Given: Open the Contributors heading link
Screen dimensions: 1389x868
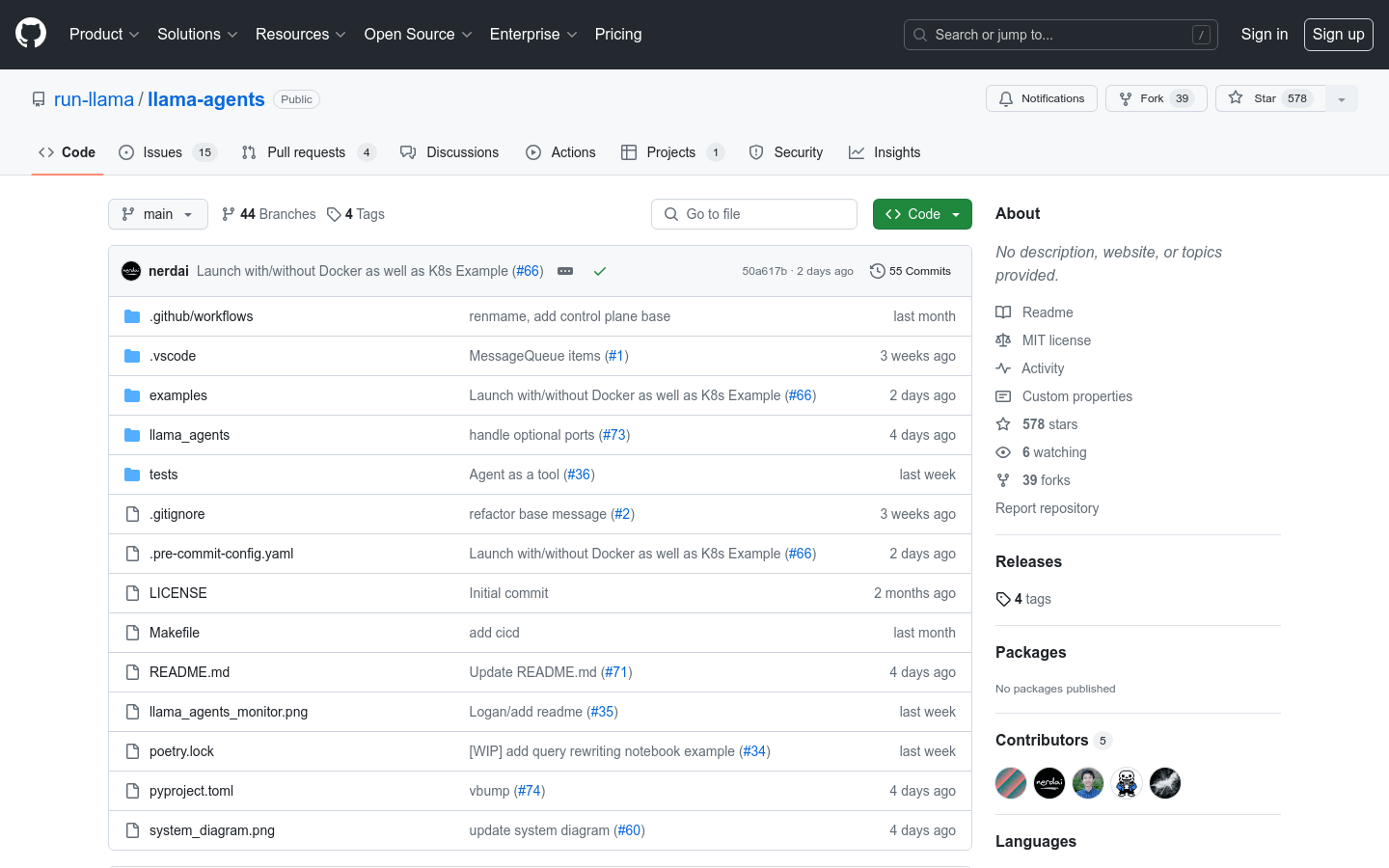Looking at the screenshot, I should tap(1053, 740).
